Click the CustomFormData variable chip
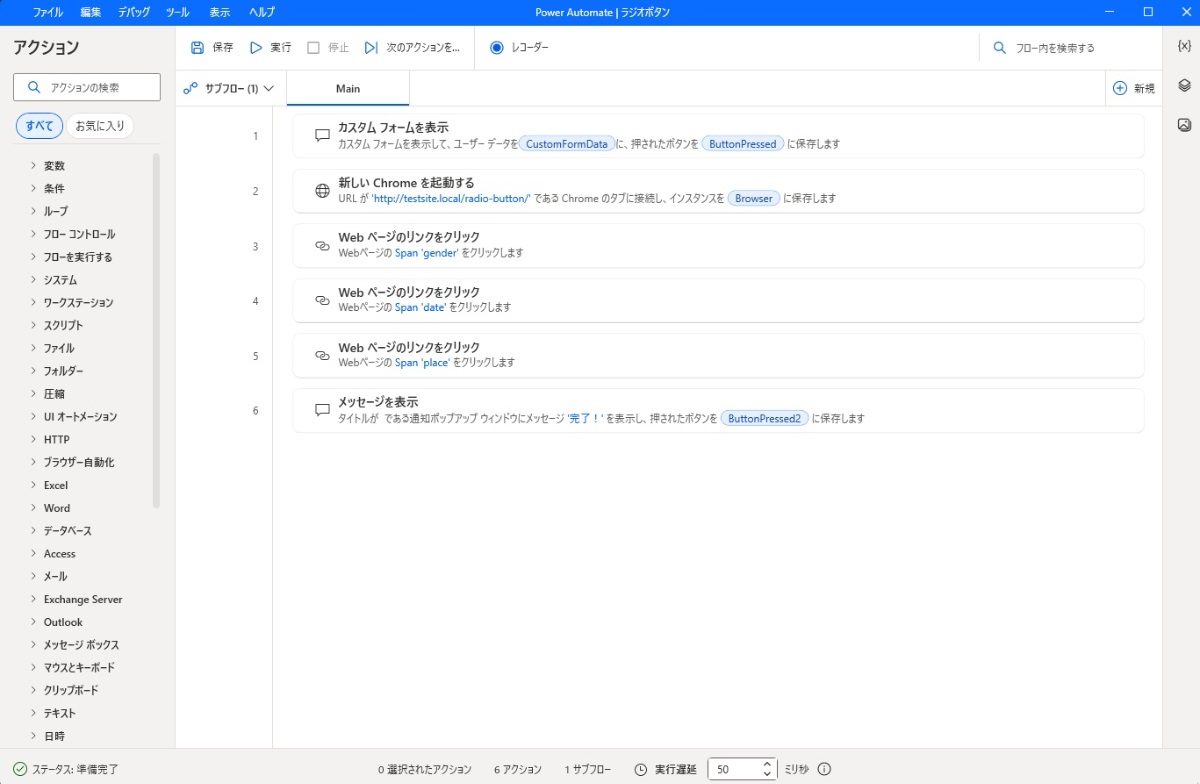The height and width of the screenshot is (784, 1200). [567, 144]
